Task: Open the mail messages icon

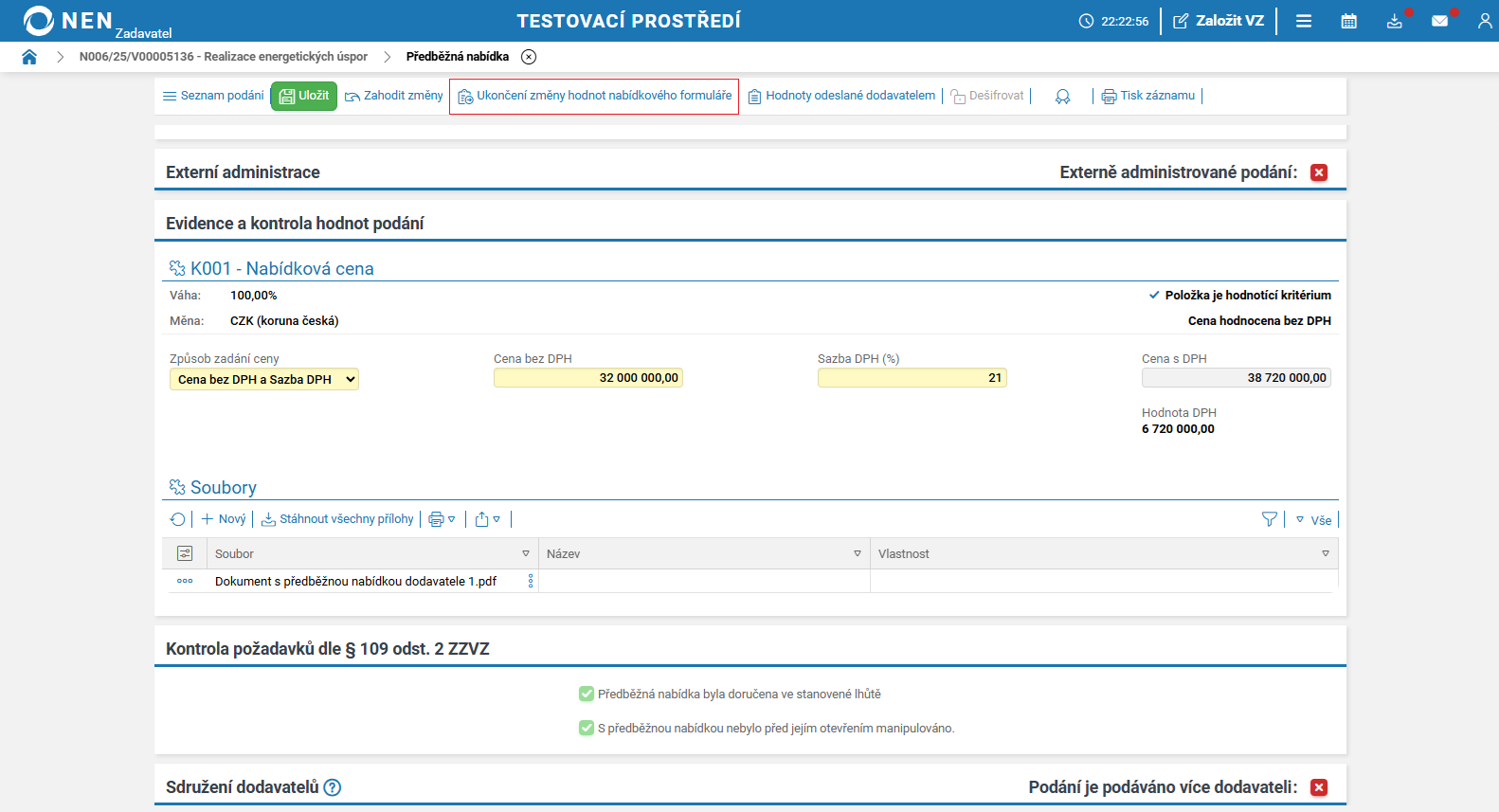Action: pyautogui.click(x=1439, y=21)
